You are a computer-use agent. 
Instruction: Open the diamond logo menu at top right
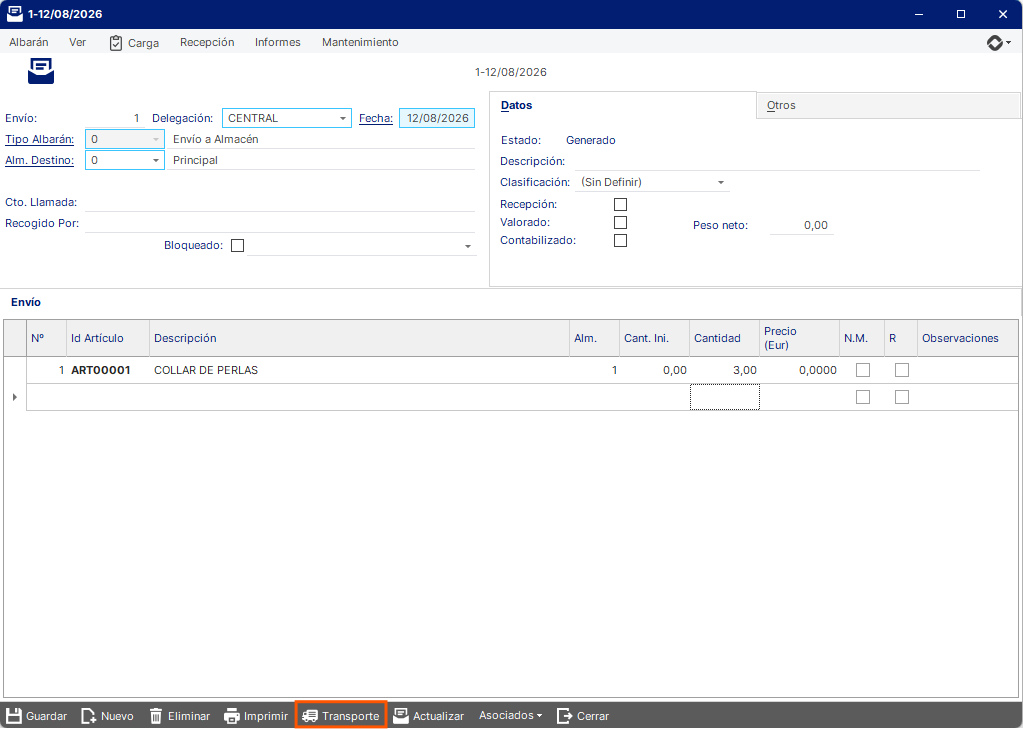pos(998,43)
